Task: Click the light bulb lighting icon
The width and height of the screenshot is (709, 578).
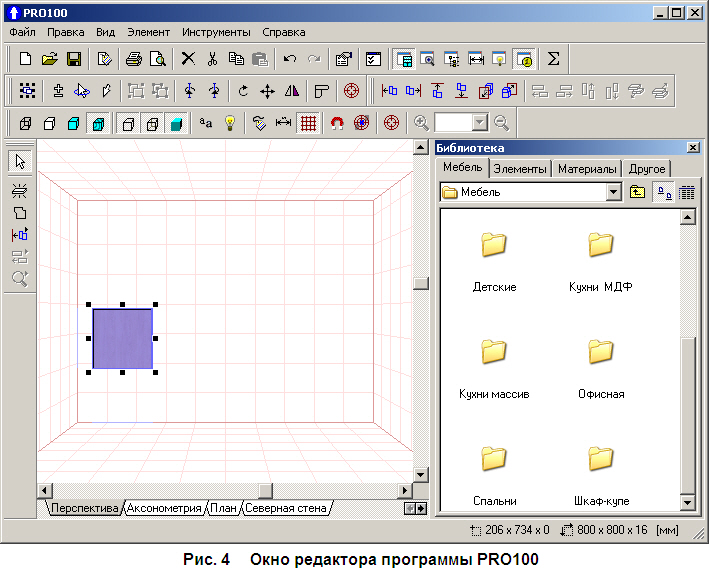Action: (229, 123)
